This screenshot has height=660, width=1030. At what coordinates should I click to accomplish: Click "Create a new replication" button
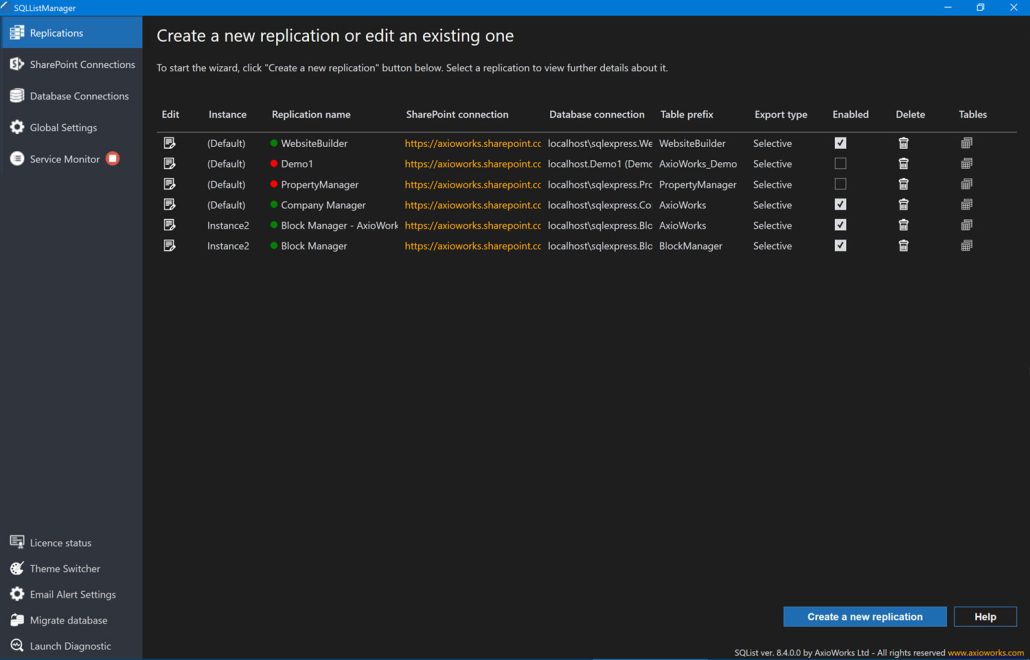coord(864,617)
